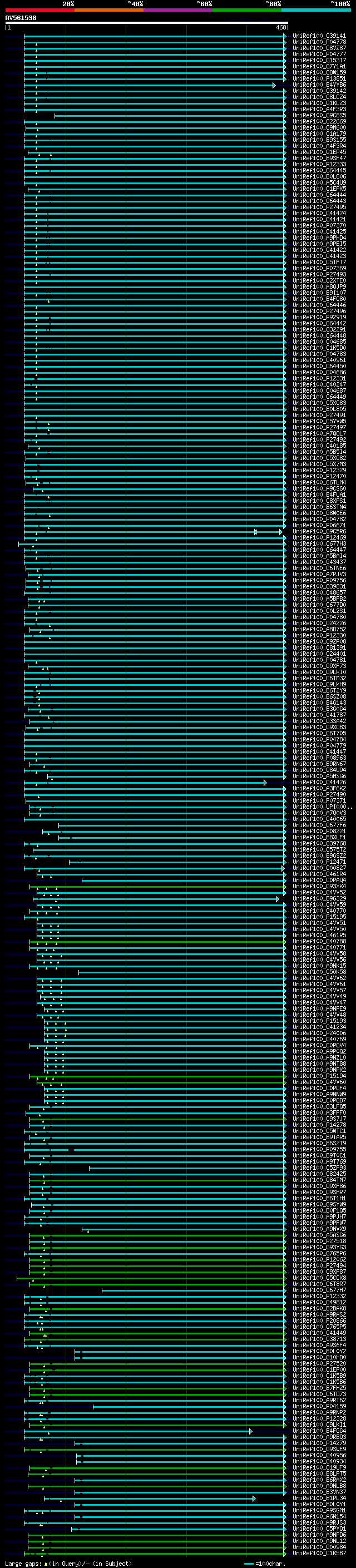
Task: Open hit UniRef100_Q39141
Action: [x=319, y=36]
